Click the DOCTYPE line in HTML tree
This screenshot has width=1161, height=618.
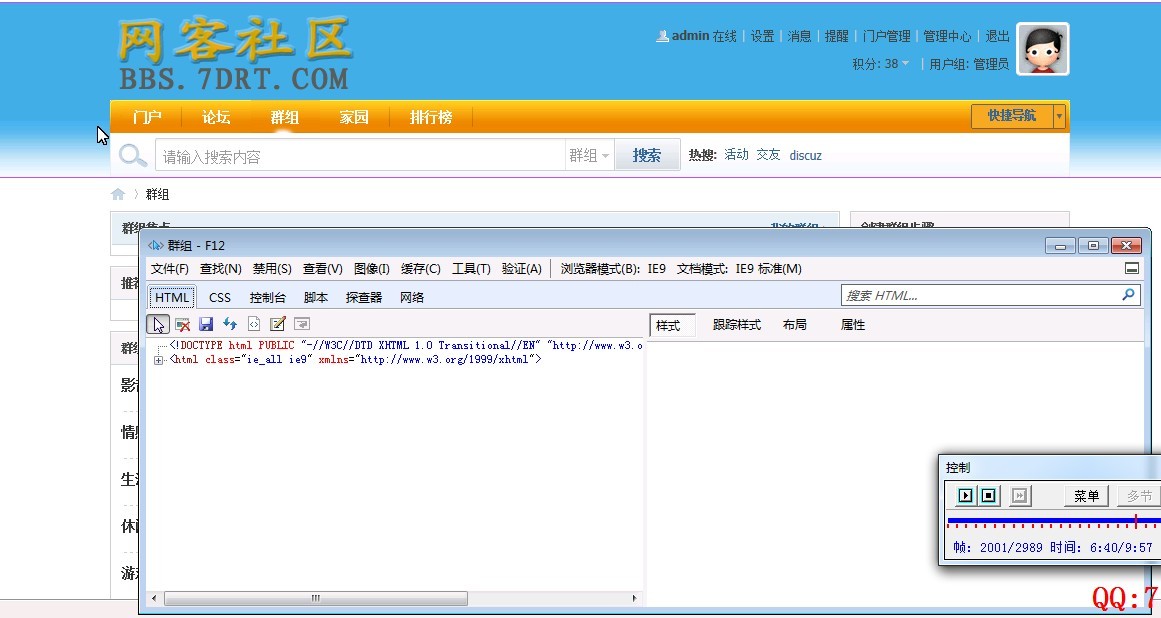tap(406, 346)
